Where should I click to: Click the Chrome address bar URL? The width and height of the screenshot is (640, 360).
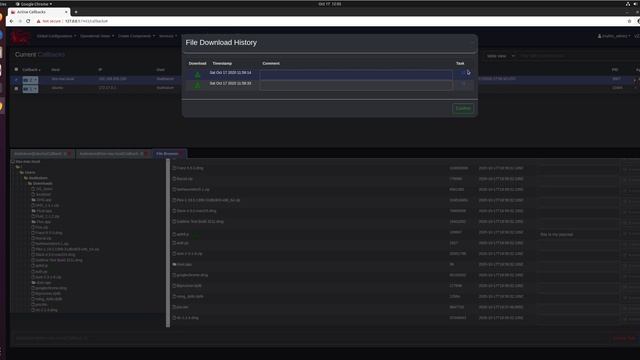point(87,21)
